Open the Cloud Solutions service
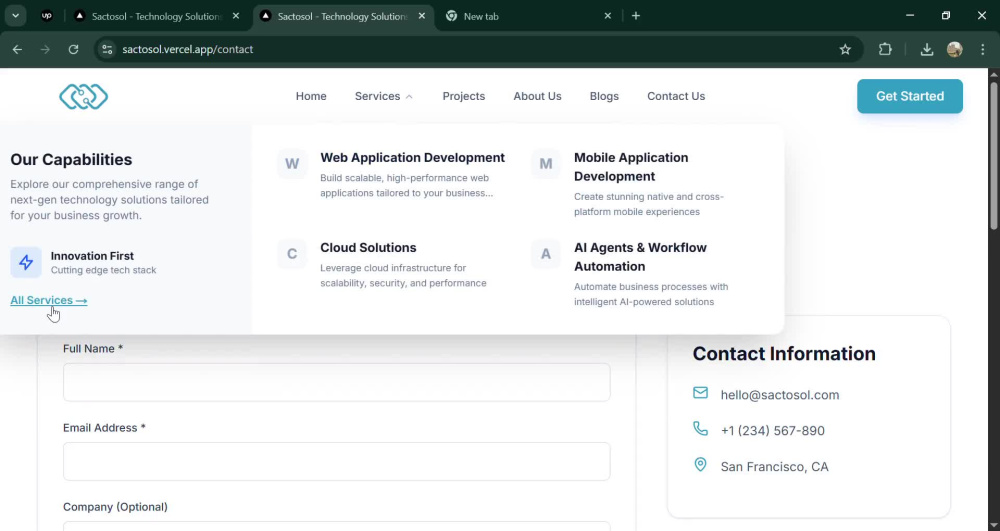This screenshot has width=1000, height=531. click(368, 247)
